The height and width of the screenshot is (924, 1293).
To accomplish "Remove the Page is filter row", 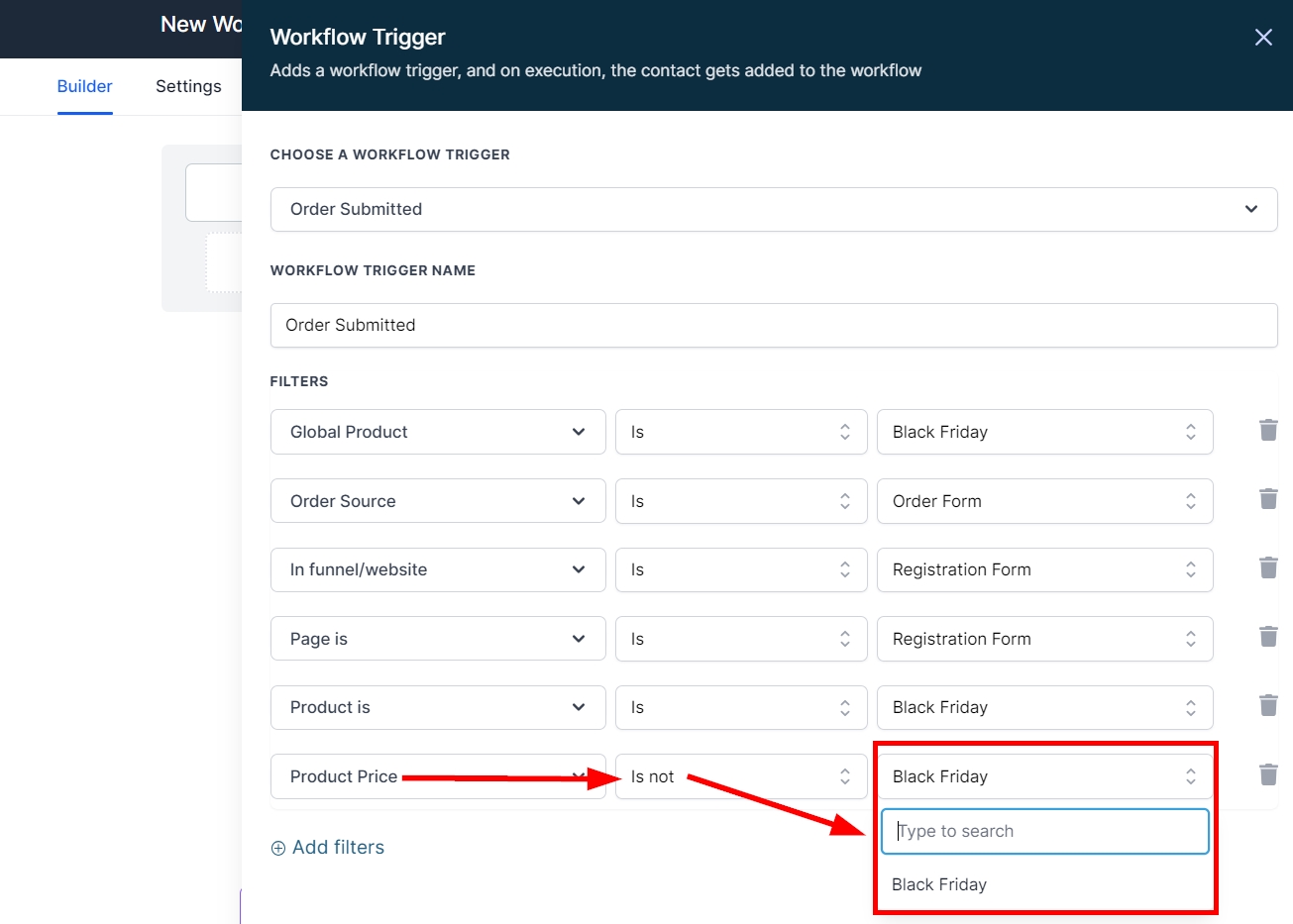I will pyautogui.click(x=1267, y=637).
